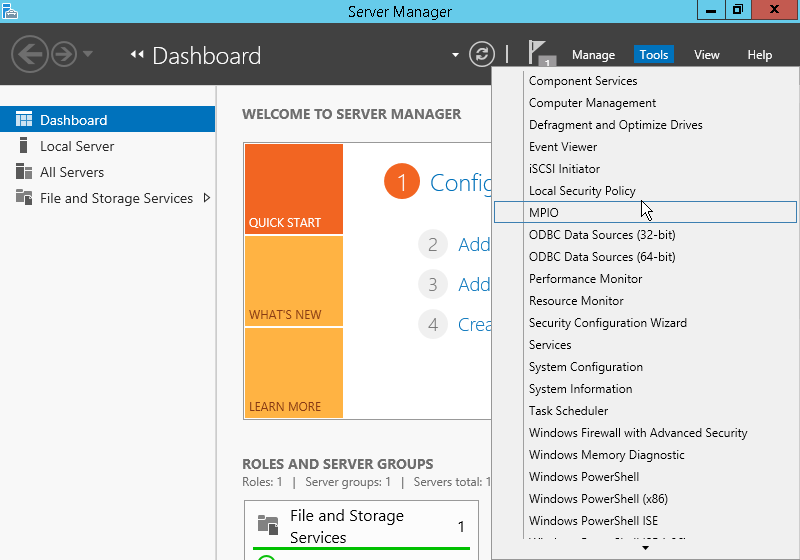Click menu scroll-down arrow at bottom
This screenshot has width=800, height=560.
click(645, 548)
